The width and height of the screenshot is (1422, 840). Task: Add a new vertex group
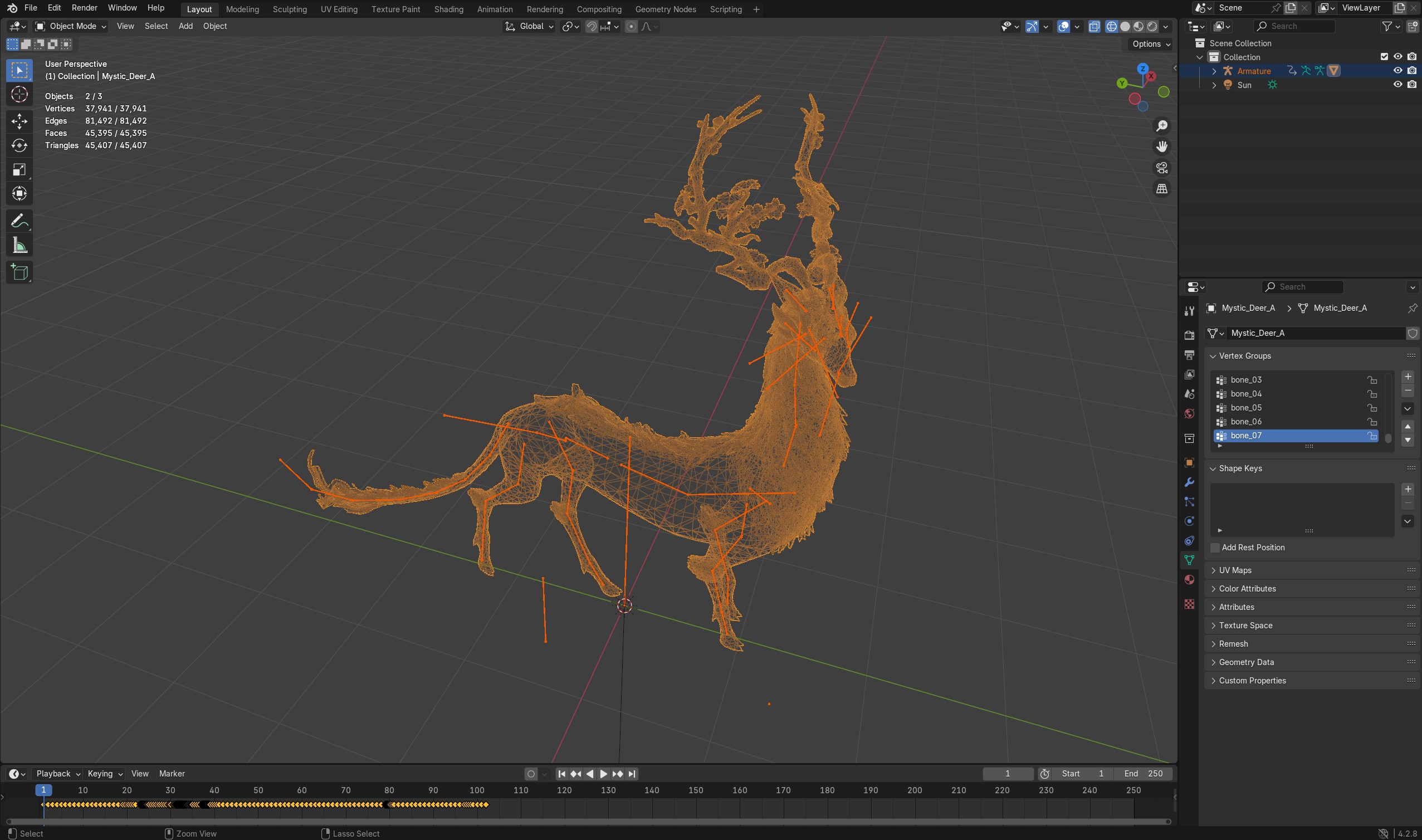(1408, 377)
